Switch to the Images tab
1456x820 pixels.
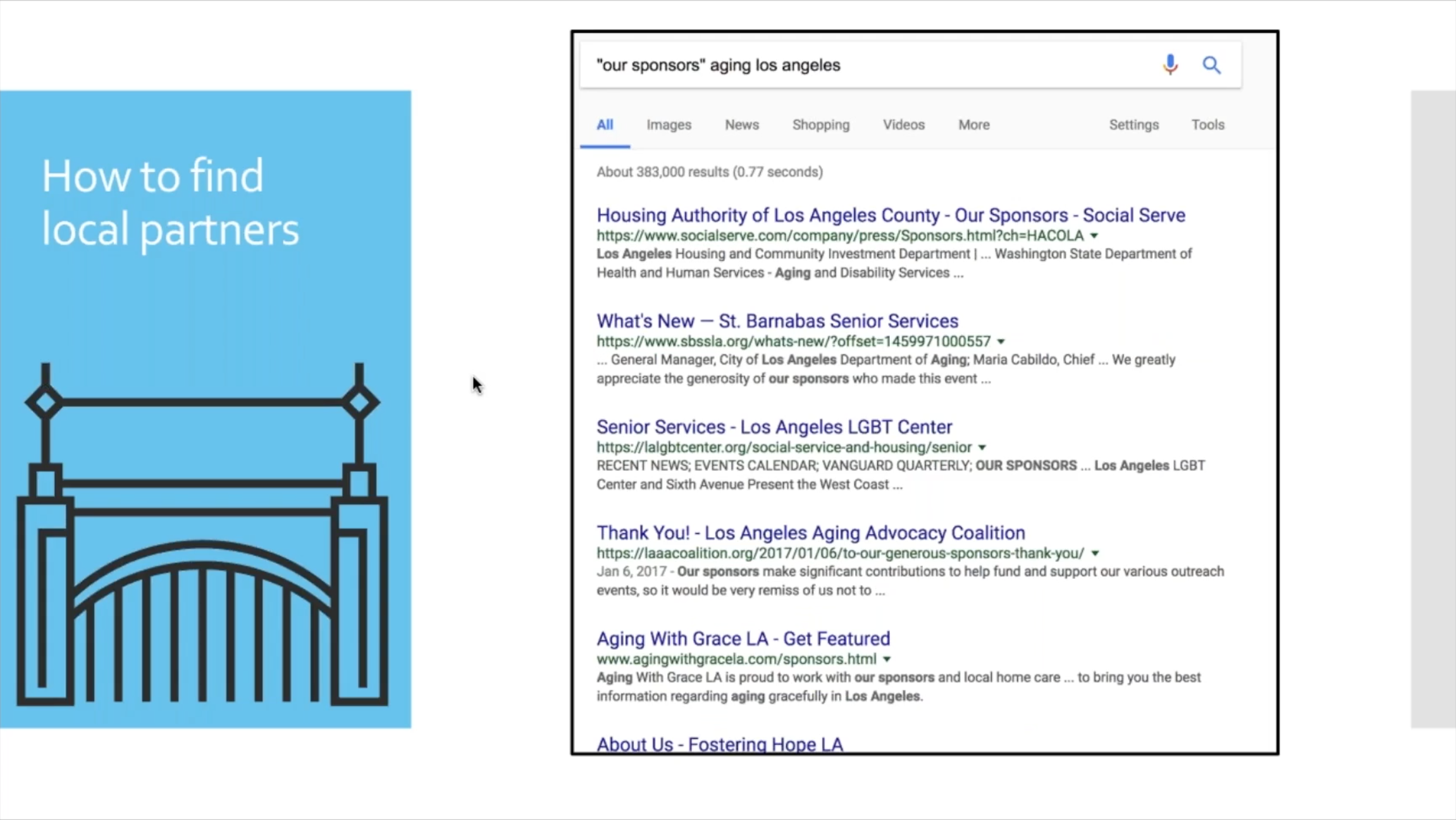pyautogui.click(x=669, y=125)
